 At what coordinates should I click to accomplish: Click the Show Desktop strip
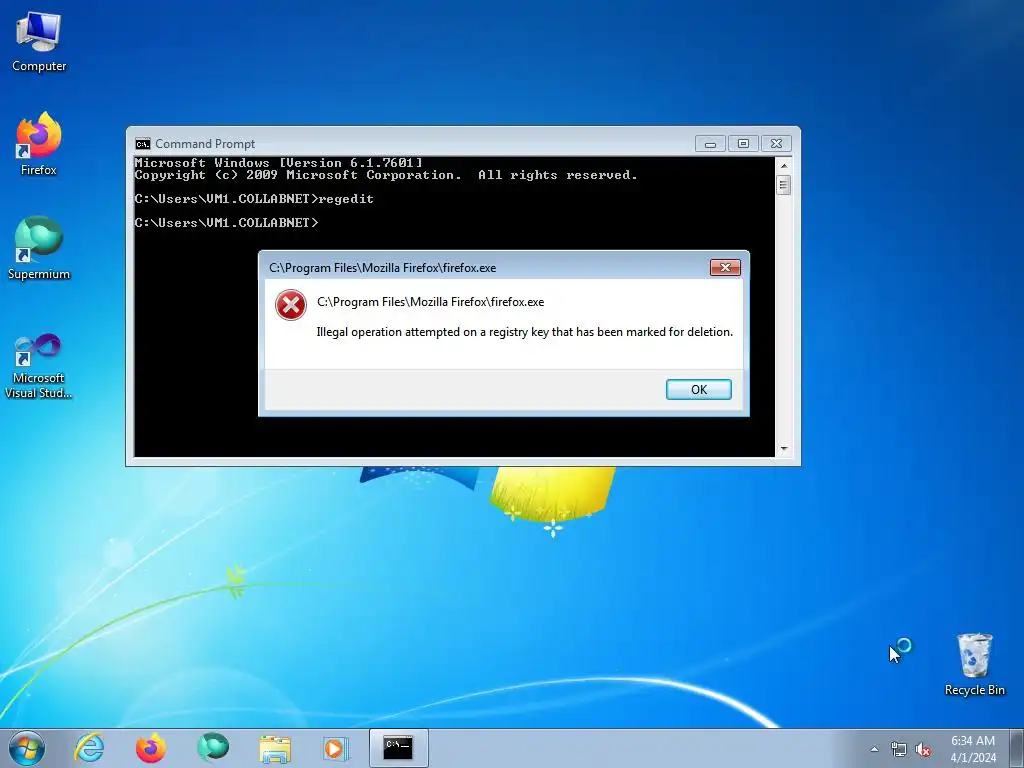pos(1016,748)
